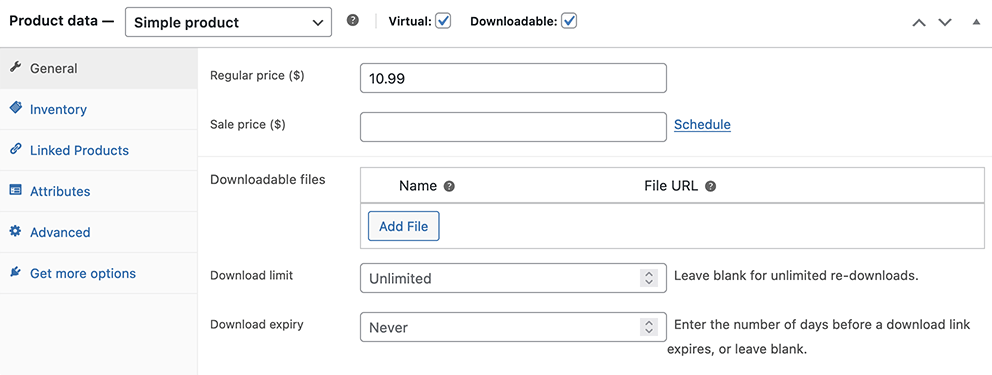Open the Attributes tab
The width and height of the screenshot is (992, 375).
pyautogui.click(x=99, y=191)
